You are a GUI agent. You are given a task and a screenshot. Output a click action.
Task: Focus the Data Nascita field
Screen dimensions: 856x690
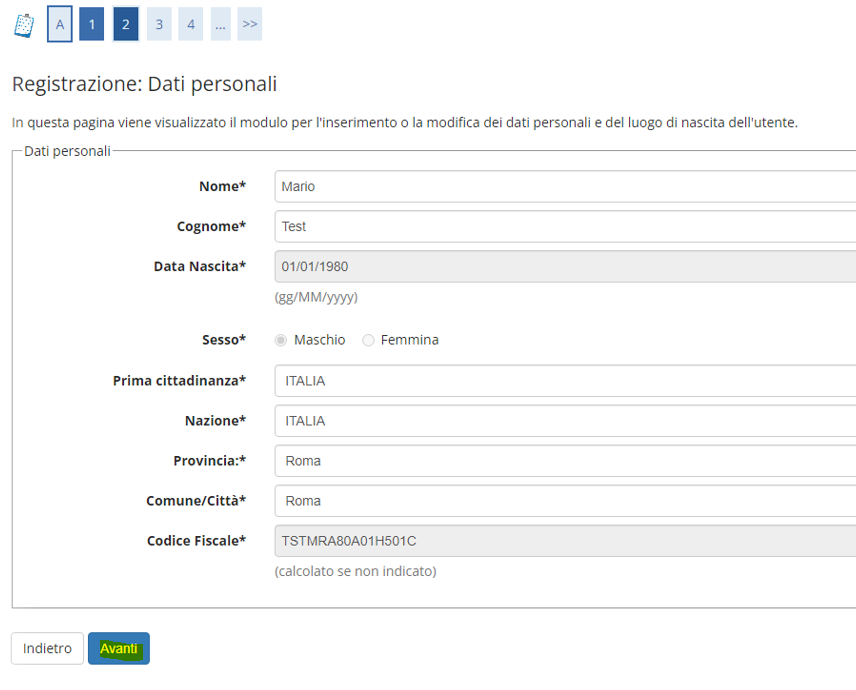[x=565, y=266]
